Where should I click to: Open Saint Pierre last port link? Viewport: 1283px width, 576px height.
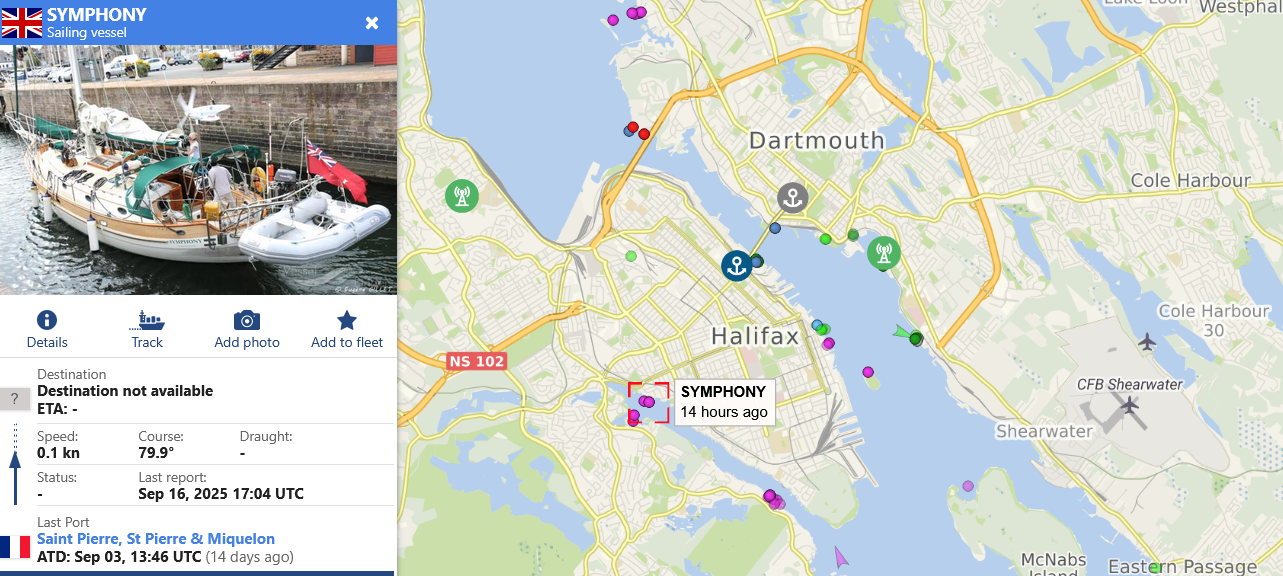click(x=156, y=539)
